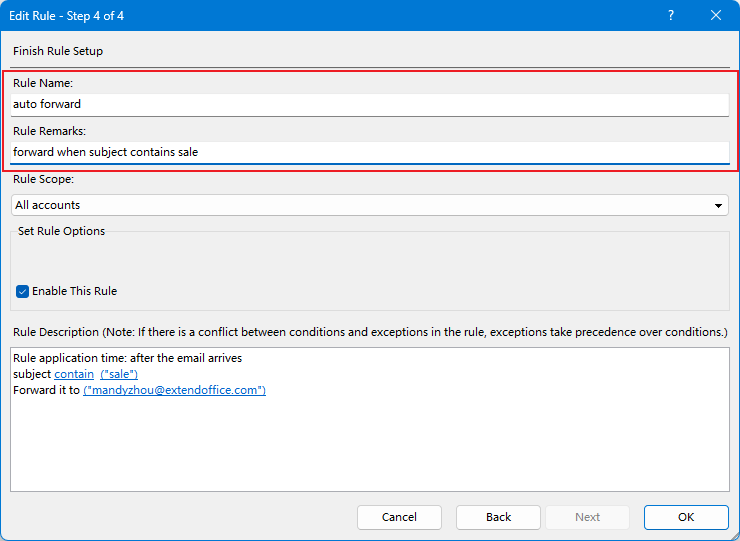Tick the Enable This Rule checkbox
This screenshot has width=740, height=541.
pos(22,291)
